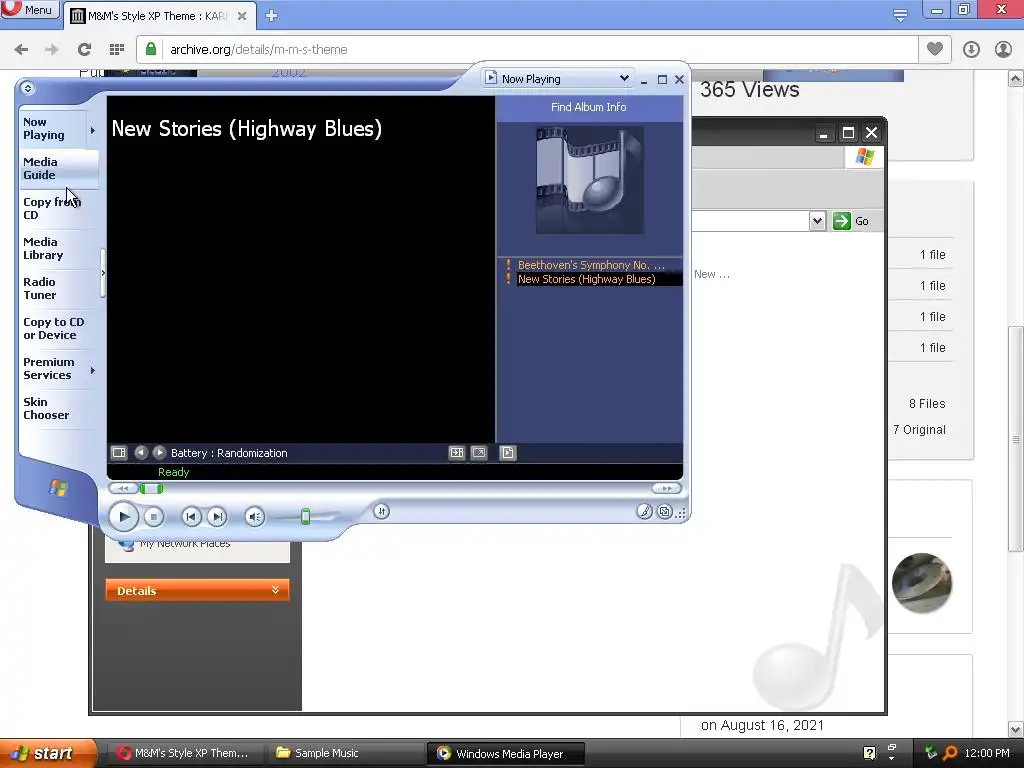Click the green volume slider handle

305,517
